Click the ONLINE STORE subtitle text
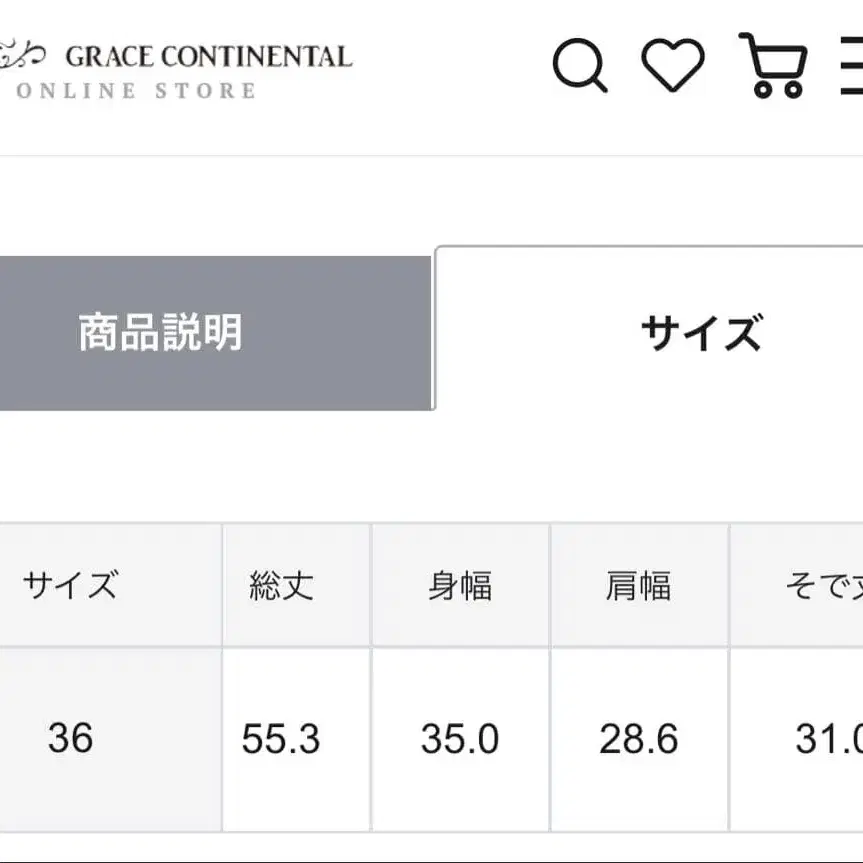Viewport: 863px width, 863px height. tap(136, 91)
